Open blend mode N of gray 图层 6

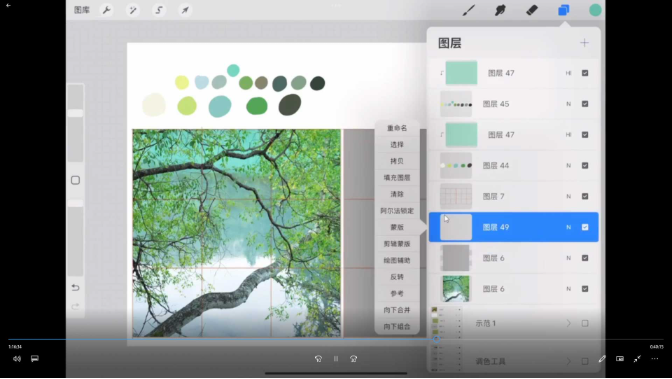point(568,258)
